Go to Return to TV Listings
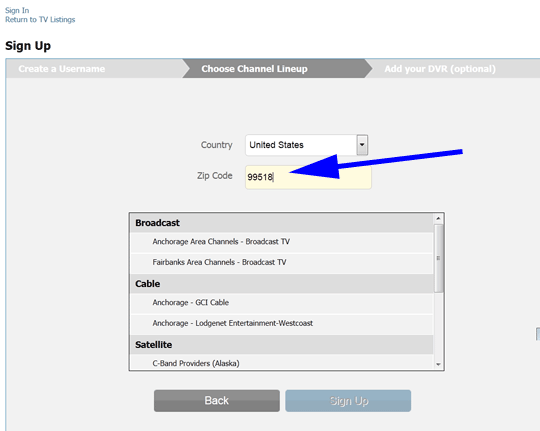This screenshot has width=540, height=431. coord(40,20)
